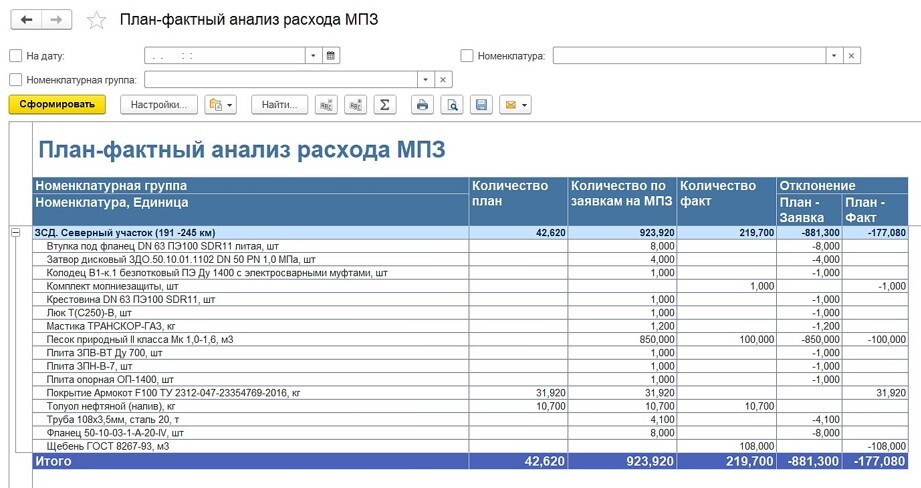Image resolution: width=921 pixels, height=488 pixels.
Task: Open the calendar picker for the date field
Action: (331, 56)
